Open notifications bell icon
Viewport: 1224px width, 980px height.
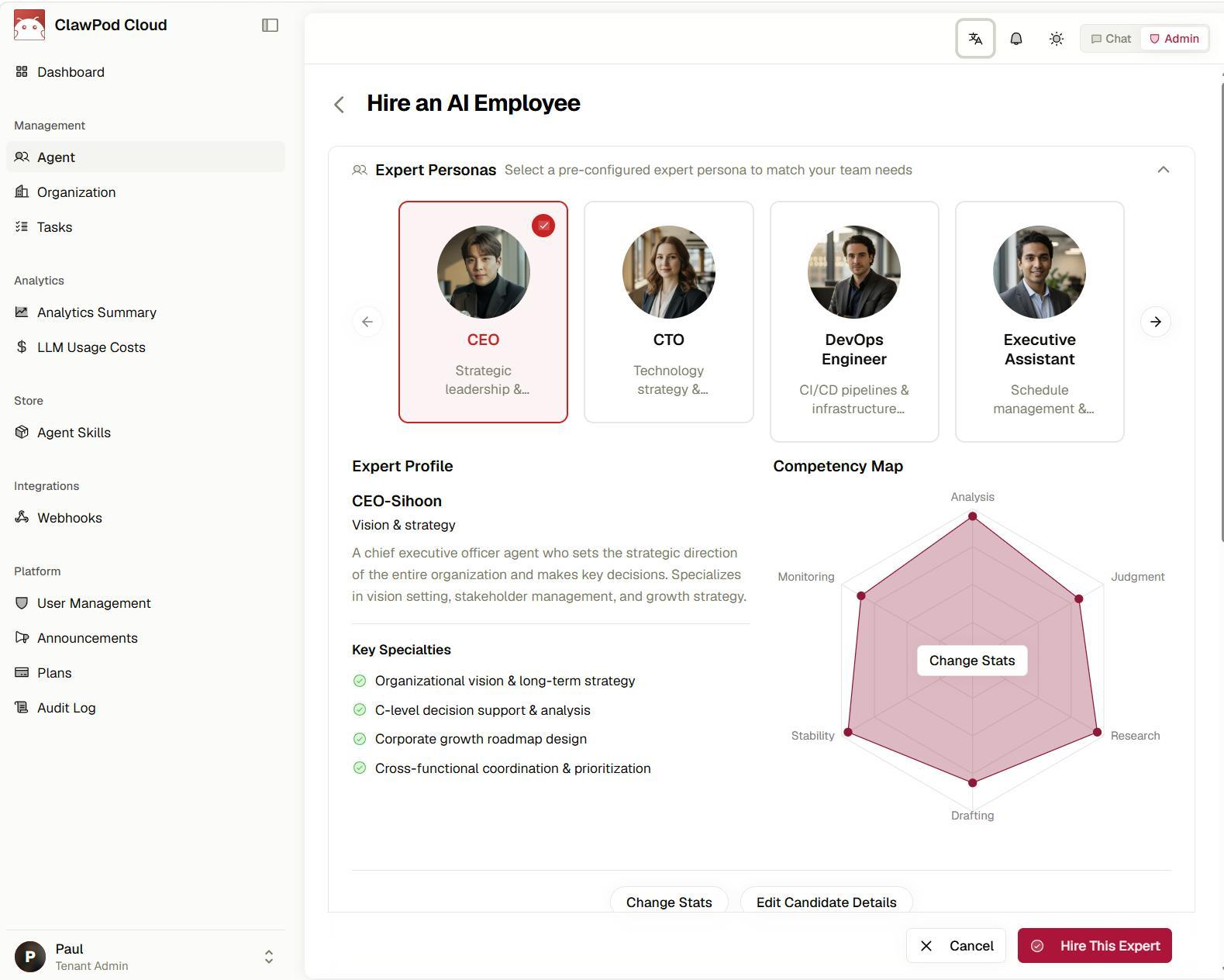[1015, 39]
